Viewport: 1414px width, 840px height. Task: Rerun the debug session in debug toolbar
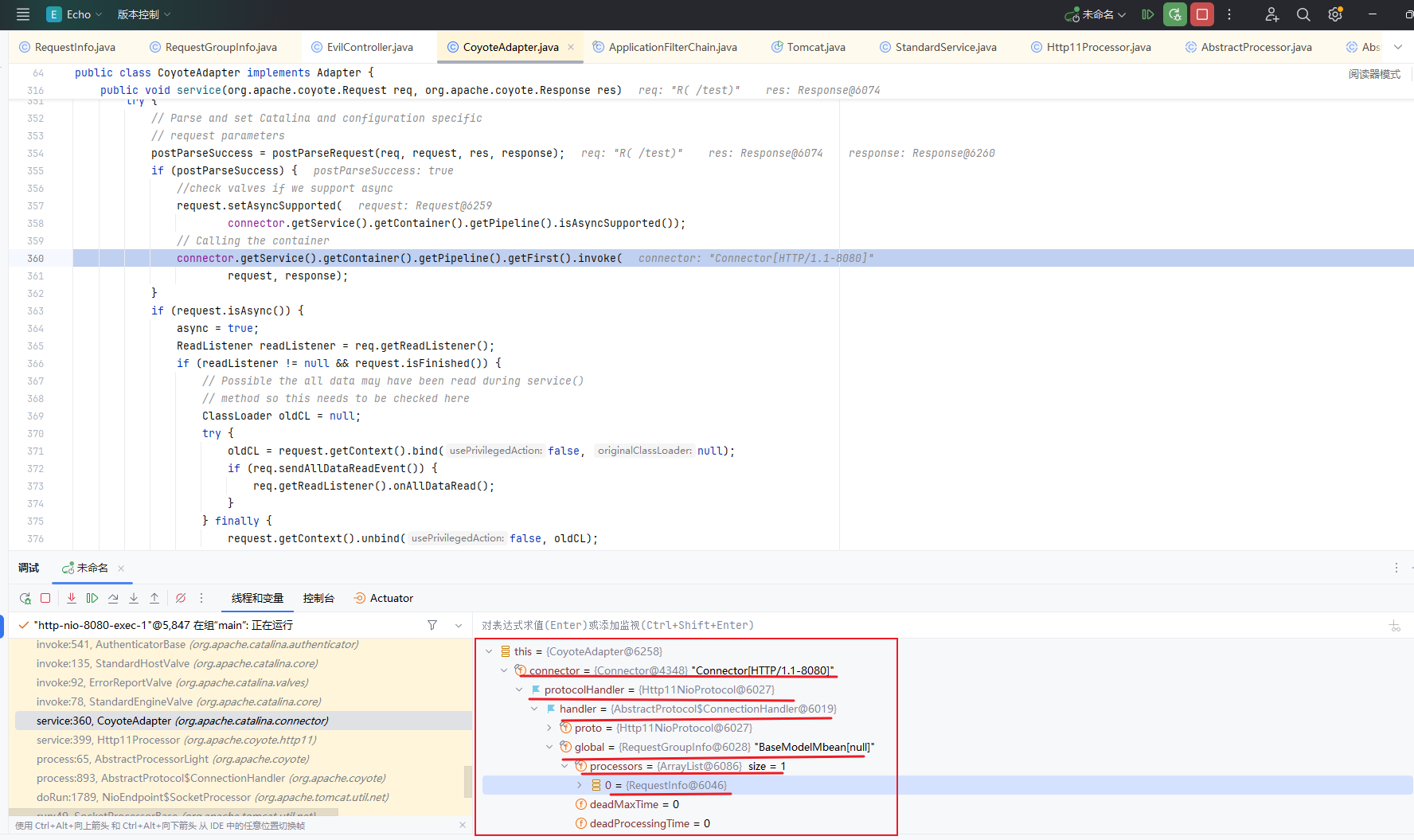(x=25, y=598)
